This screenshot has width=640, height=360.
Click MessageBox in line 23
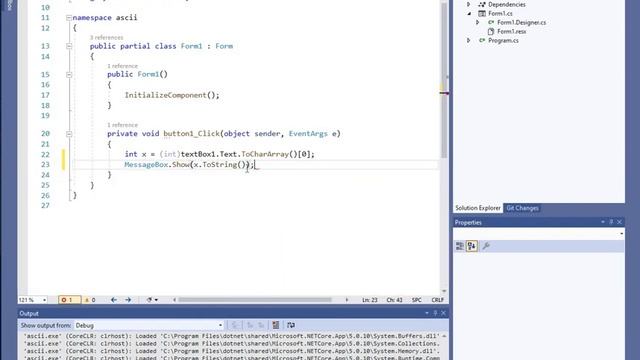click(x=146, y=164)
